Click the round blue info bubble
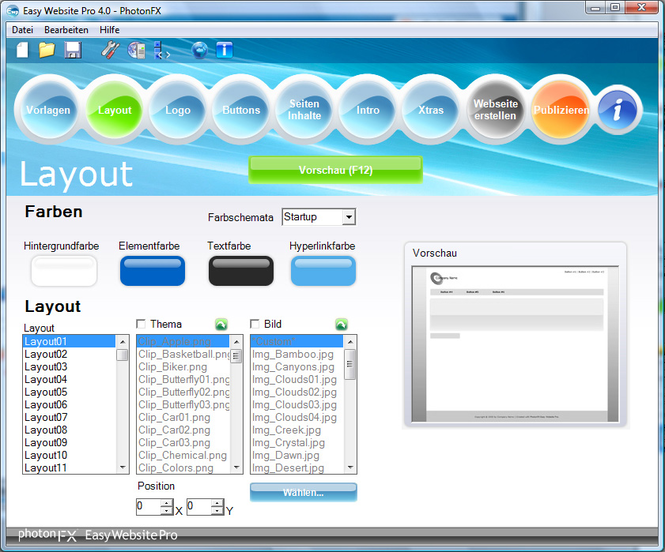This screenshot has height=552, width=665. pyautogui.click(x=618, y=110)
